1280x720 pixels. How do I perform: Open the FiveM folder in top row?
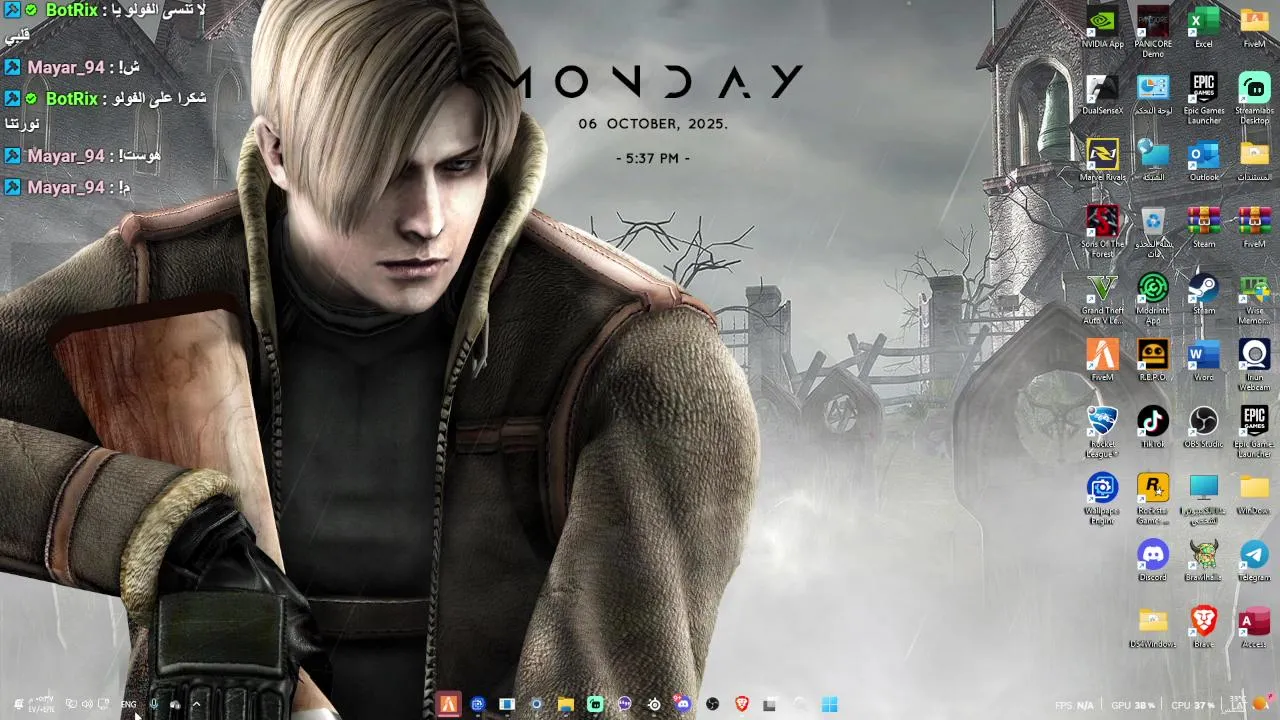point(1254,27)
